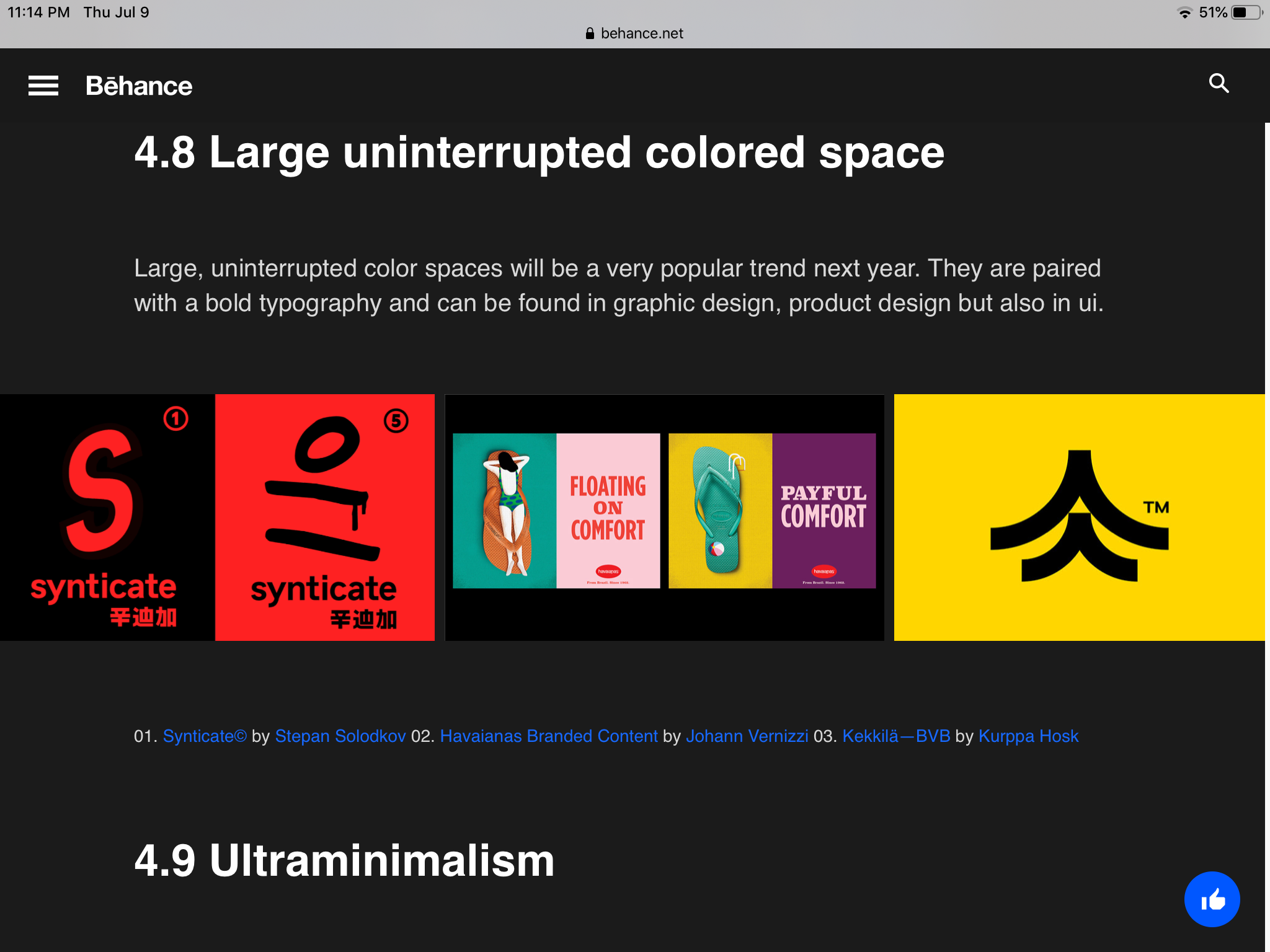Image resolution: width=1270 pixels, height=952 pixels.
Task: Tap the lock icon in address bar
Action: pyautogui.click(x=590, y=33)
